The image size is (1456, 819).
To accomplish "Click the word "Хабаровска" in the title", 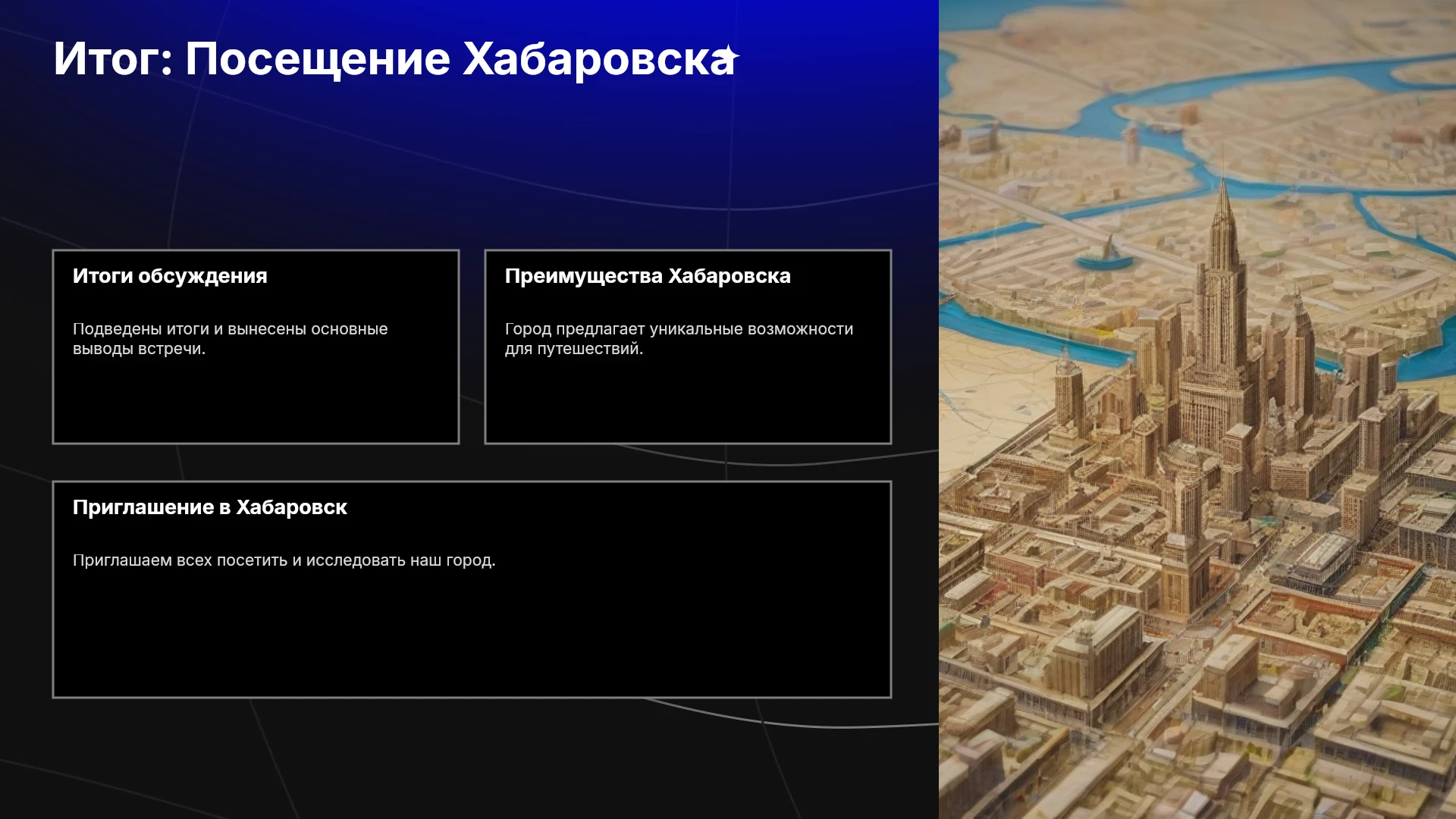I will pos(598,58).
